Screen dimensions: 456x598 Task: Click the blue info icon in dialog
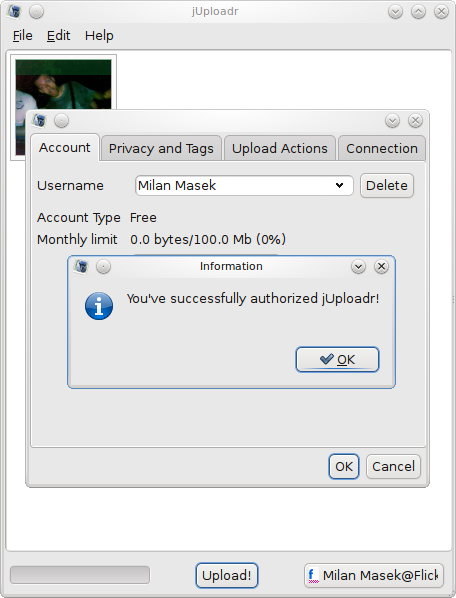[99, 306]
